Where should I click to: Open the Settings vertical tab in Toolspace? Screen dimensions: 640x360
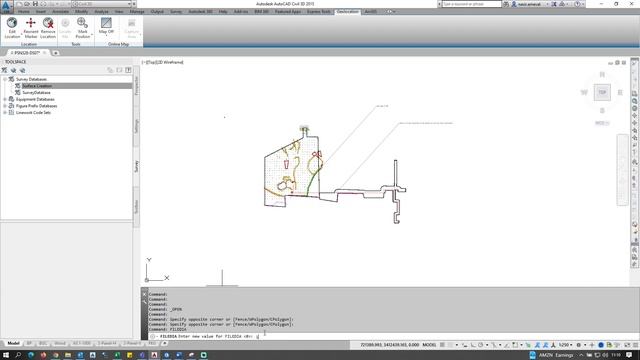click(x=136, y=126)
